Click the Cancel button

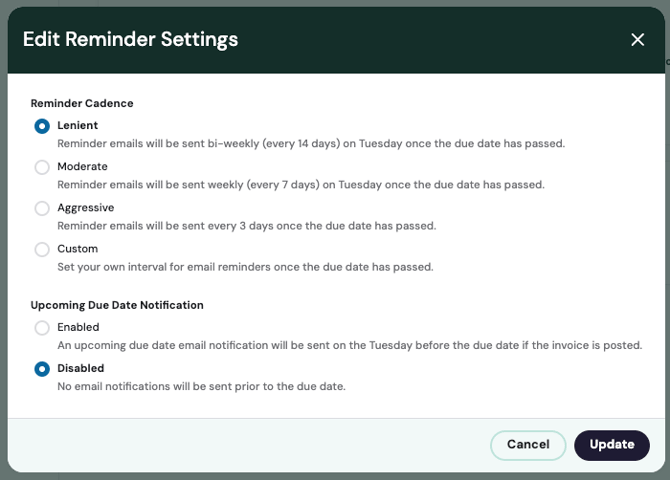(x=528, y=445)
